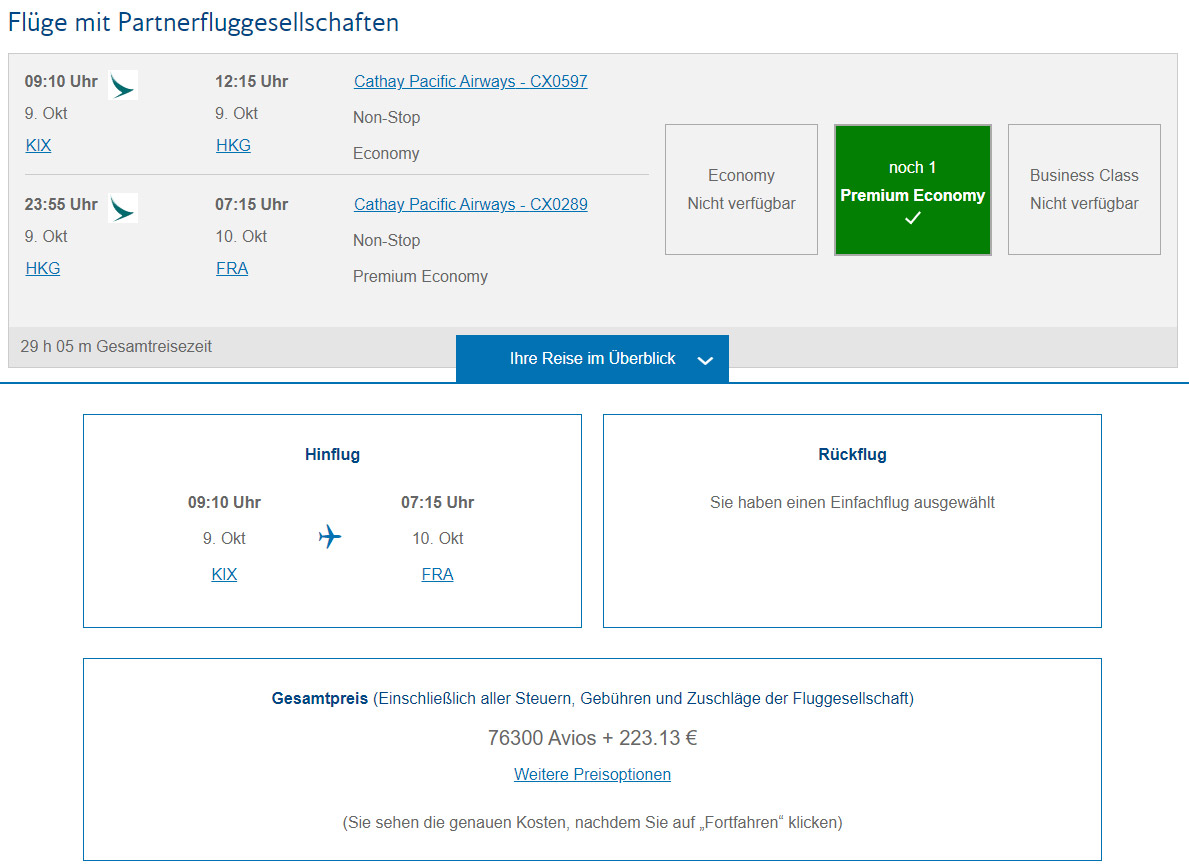Image resolution: width=1189 pixels, height=866 pixels.
Task: Click the Gesamtpreis label
Action: pos(320,698)
